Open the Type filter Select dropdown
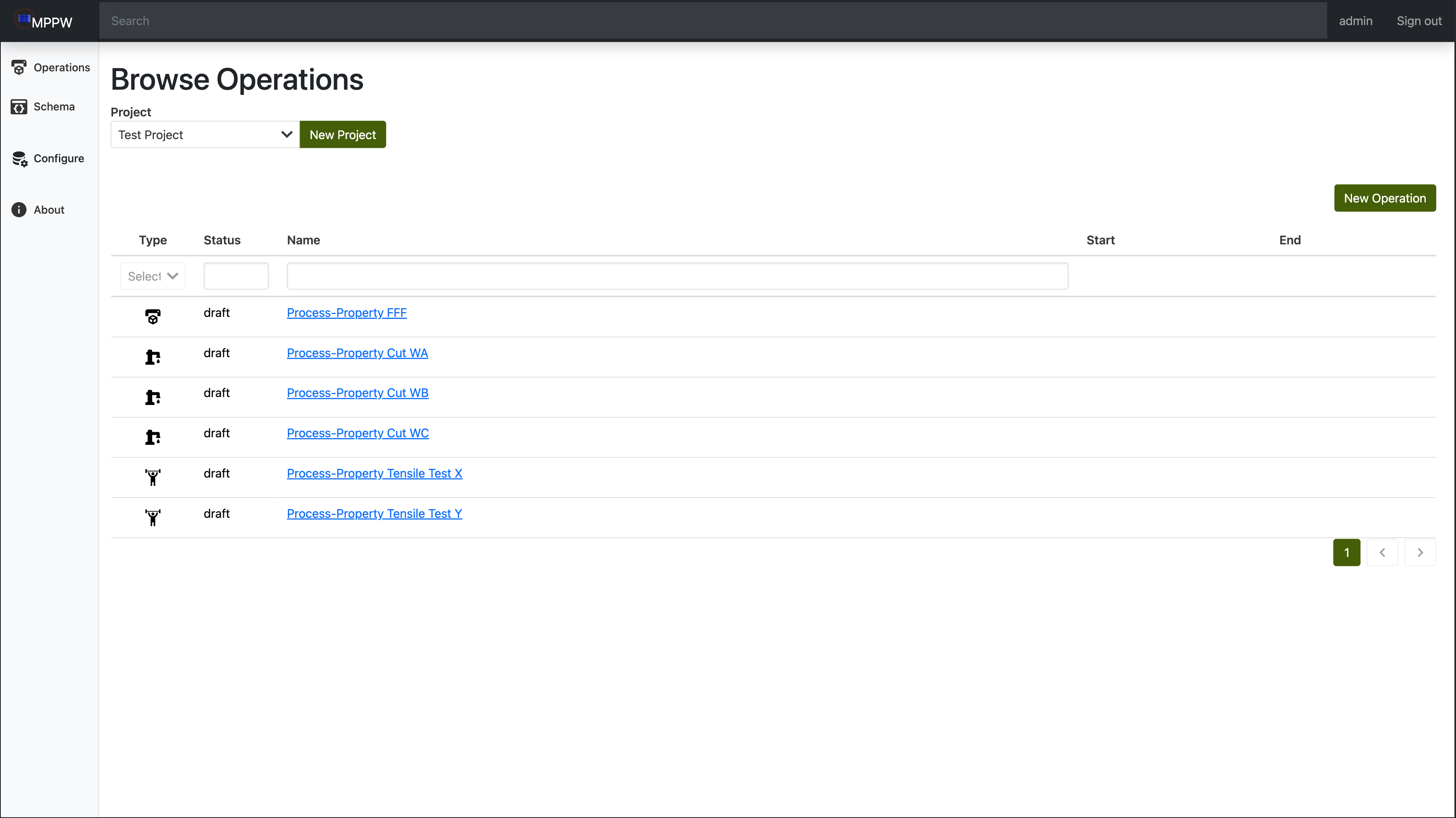 [x=153, y=276]
